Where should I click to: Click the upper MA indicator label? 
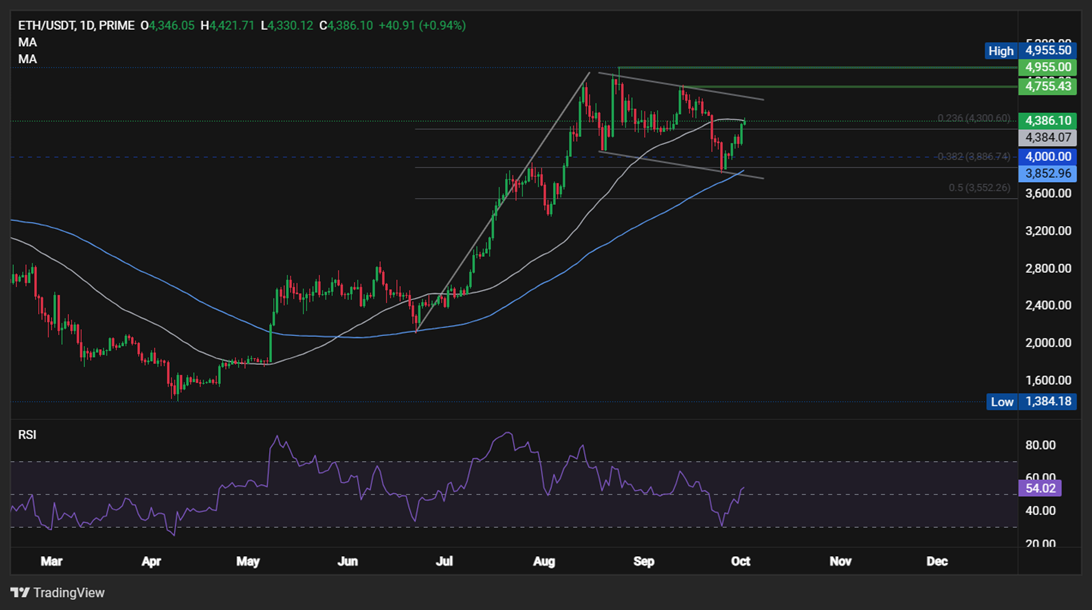pyautogui.click(x=27, y=42)
